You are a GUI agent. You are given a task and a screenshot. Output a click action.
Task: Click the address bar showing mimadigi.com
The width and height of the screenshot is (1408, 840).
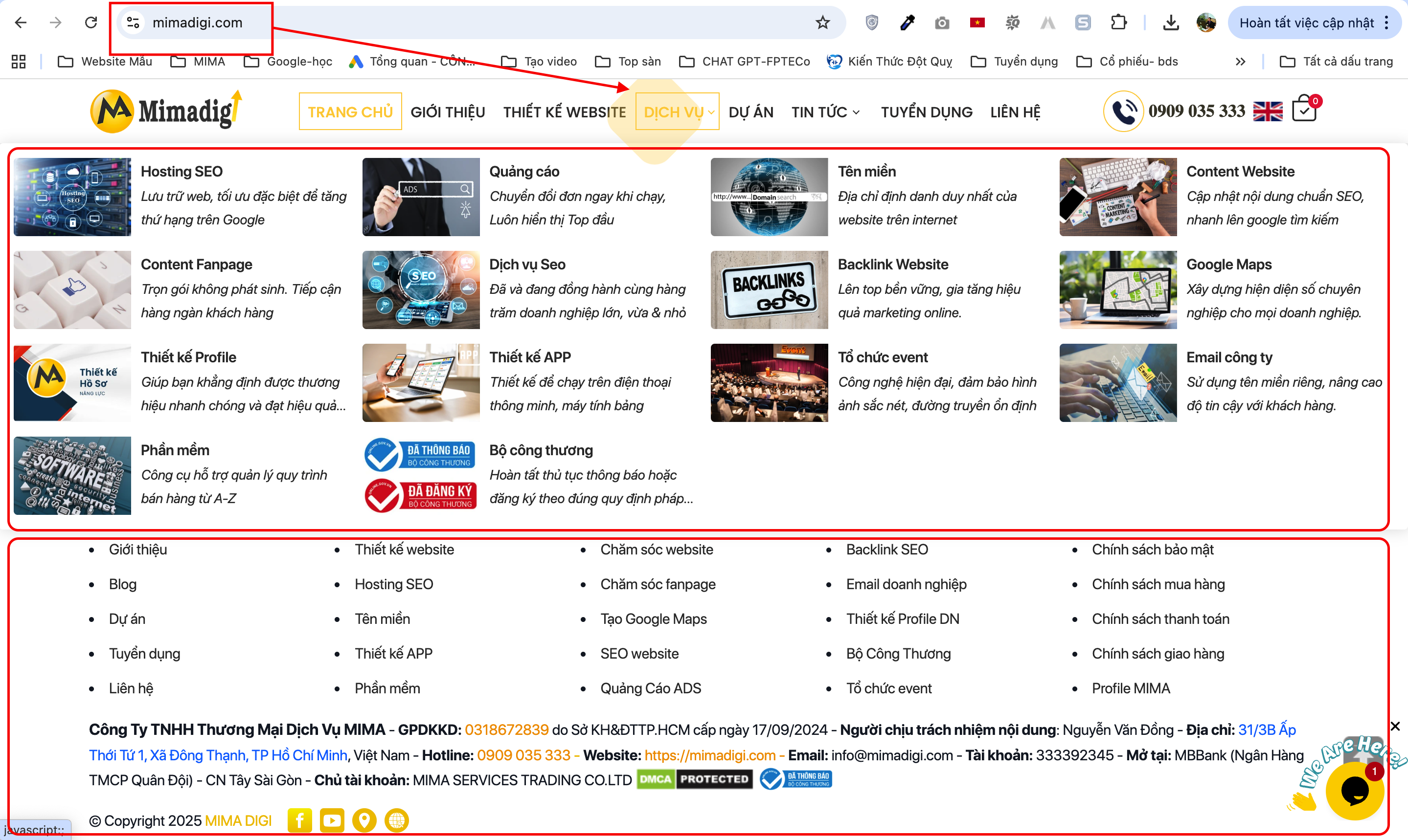click(x=198, y=22)
